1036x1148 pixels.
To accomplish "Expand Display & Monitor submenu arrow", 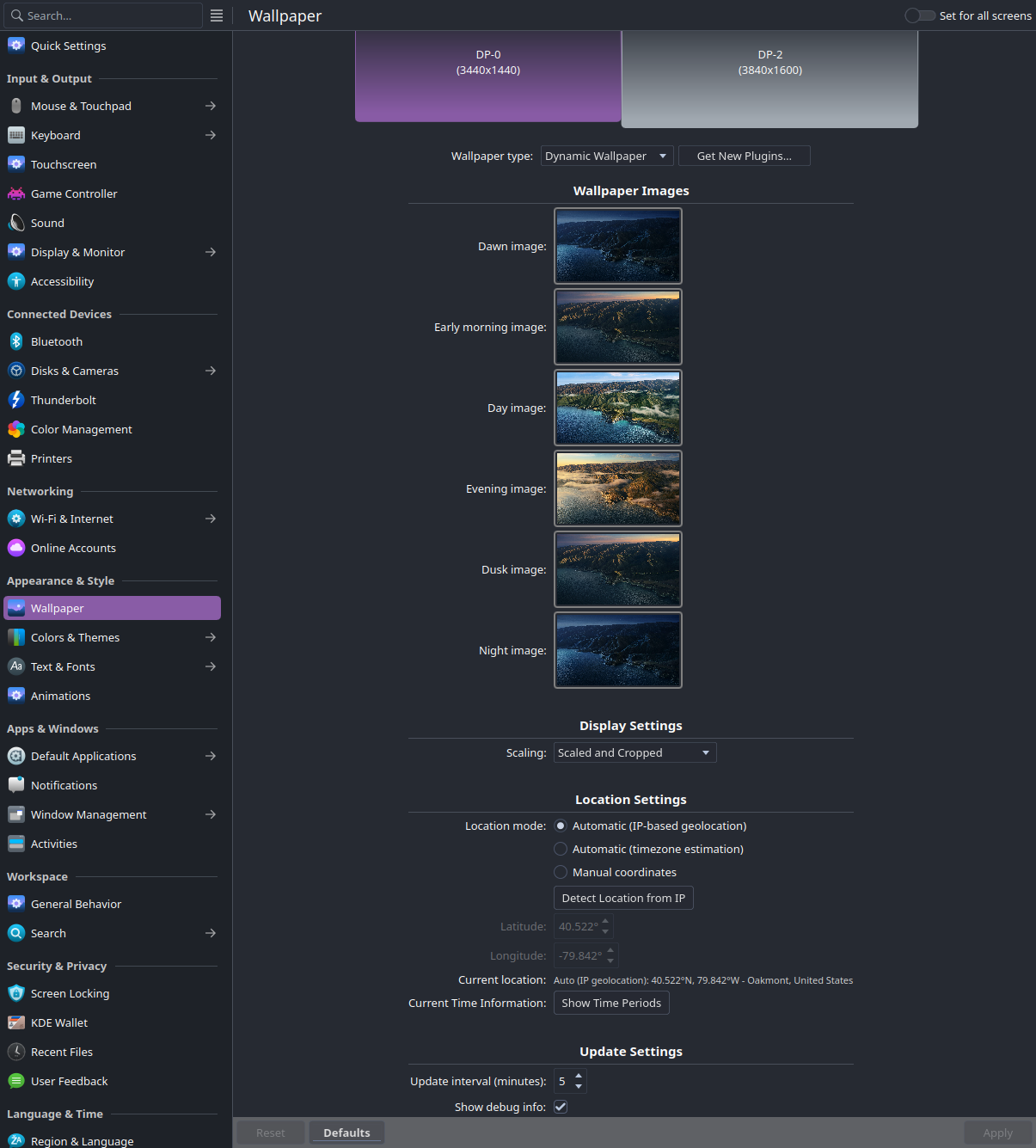I will click(x=211, y=252).
